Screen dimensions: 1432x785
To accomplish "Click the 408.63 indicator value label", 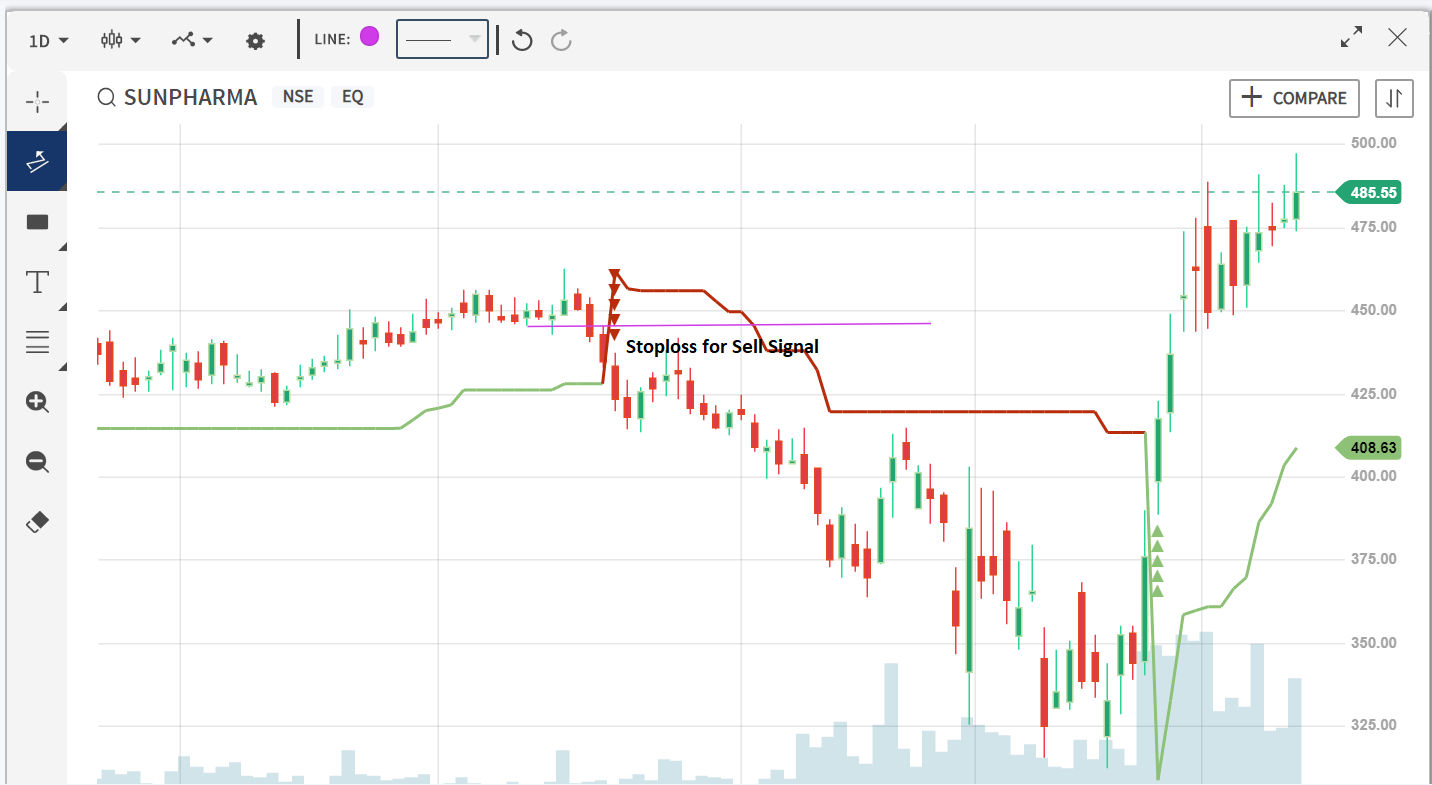I will 1369,448.
